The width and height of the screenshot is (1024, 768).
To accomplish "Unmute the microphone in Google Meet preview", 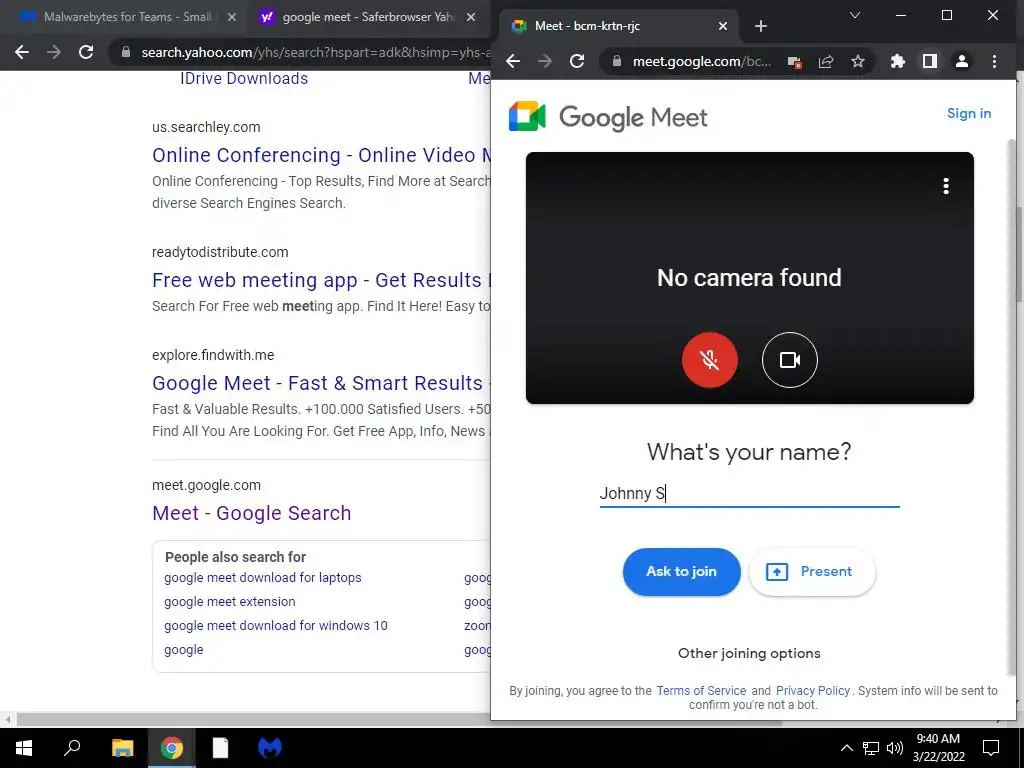I will pyautogui.click(x=709, y=360).
